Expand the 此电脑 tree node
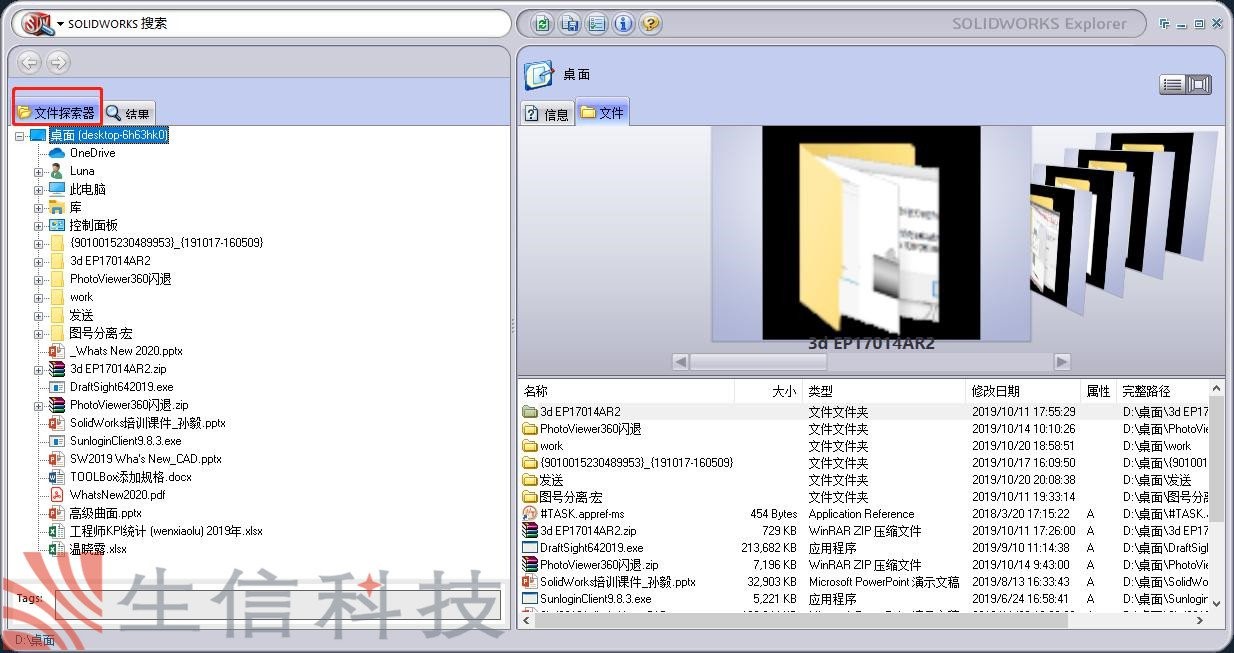This screenshot has width=1234, height=653. point(39,189)
